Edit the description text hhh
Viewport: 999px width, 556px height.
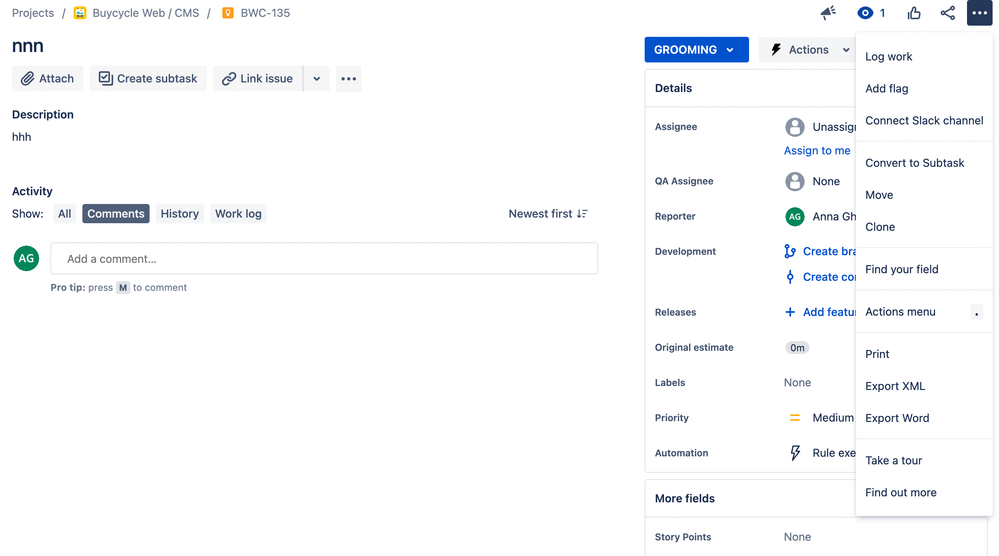22,137
